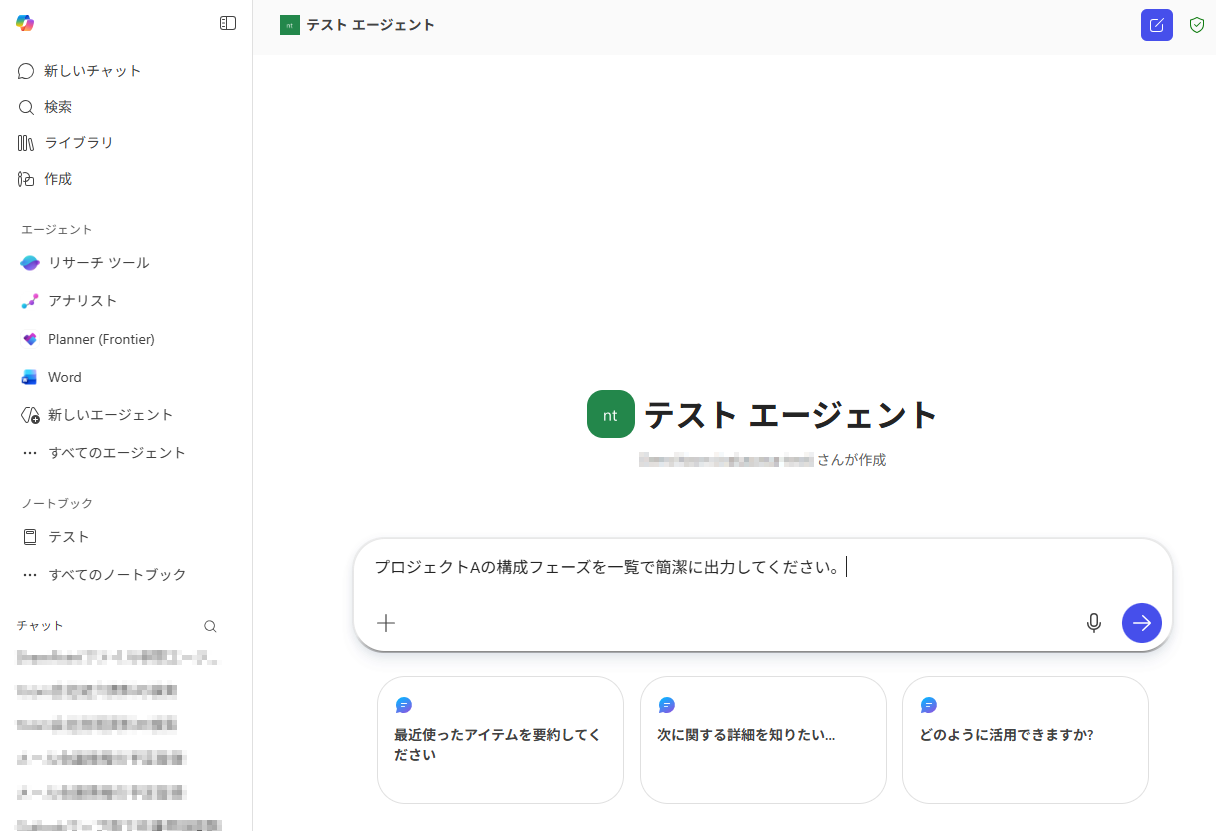Activate the microphone for voice input

click(x=1094, y=623)
